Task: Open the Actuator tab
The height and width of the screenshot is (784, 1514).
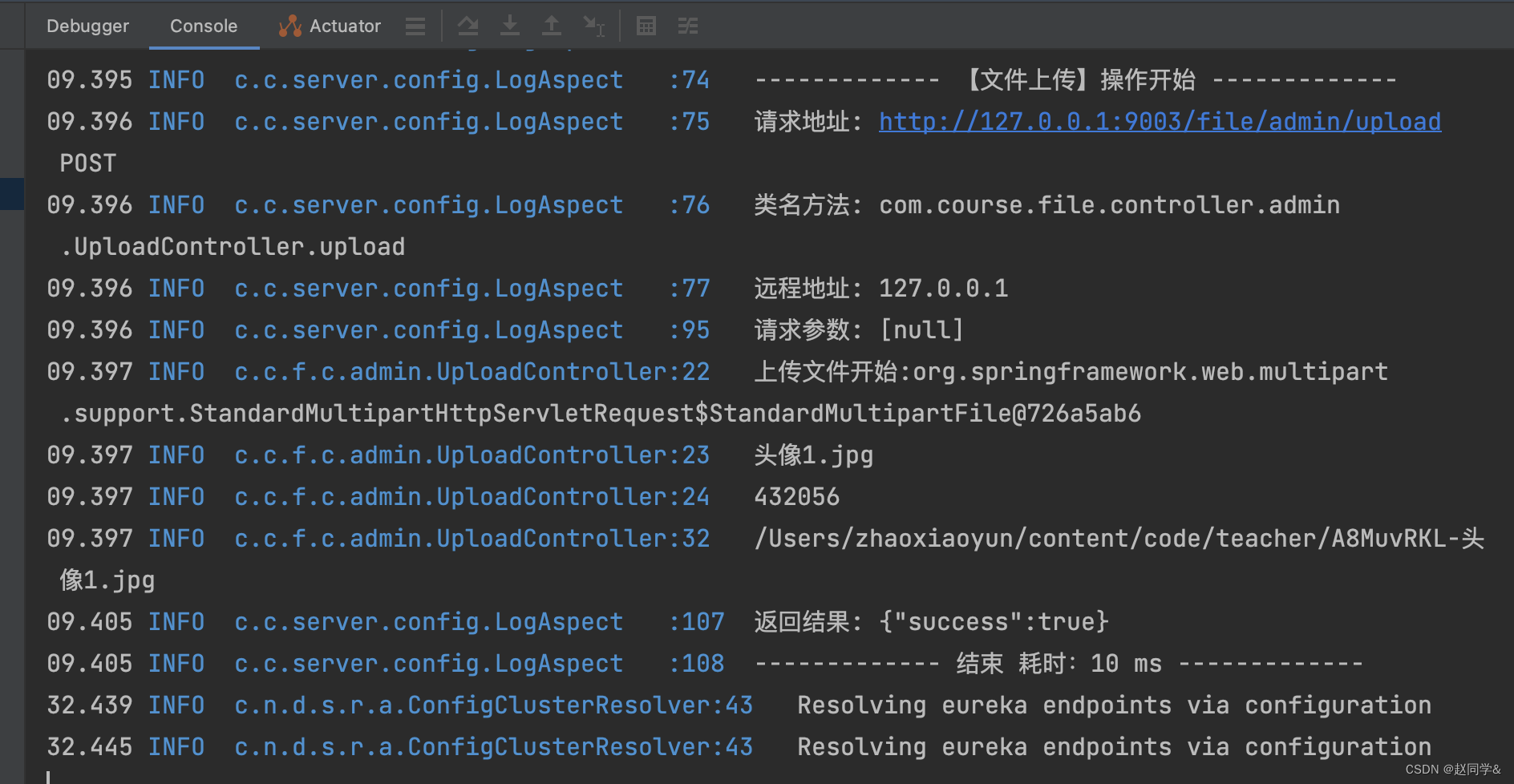Action: pyautogui.click(x=344, y=26)
